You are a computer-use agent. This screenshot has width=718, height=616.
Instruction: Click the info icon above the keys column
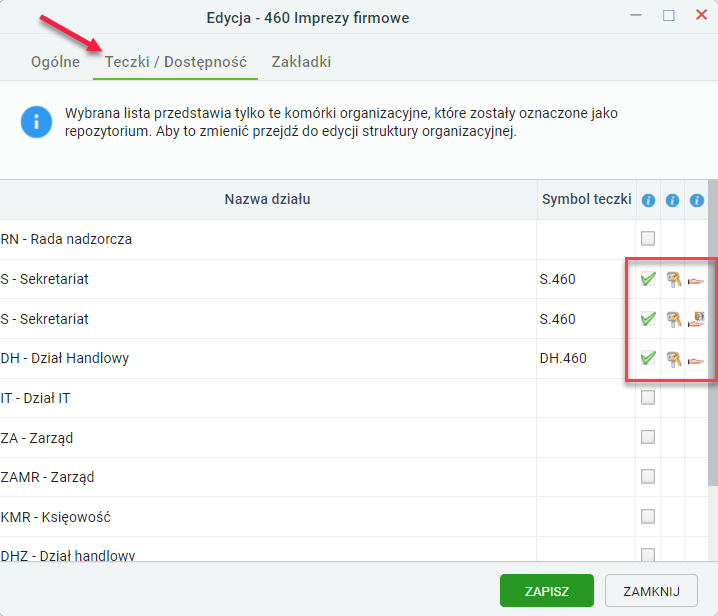coord(672,200)
